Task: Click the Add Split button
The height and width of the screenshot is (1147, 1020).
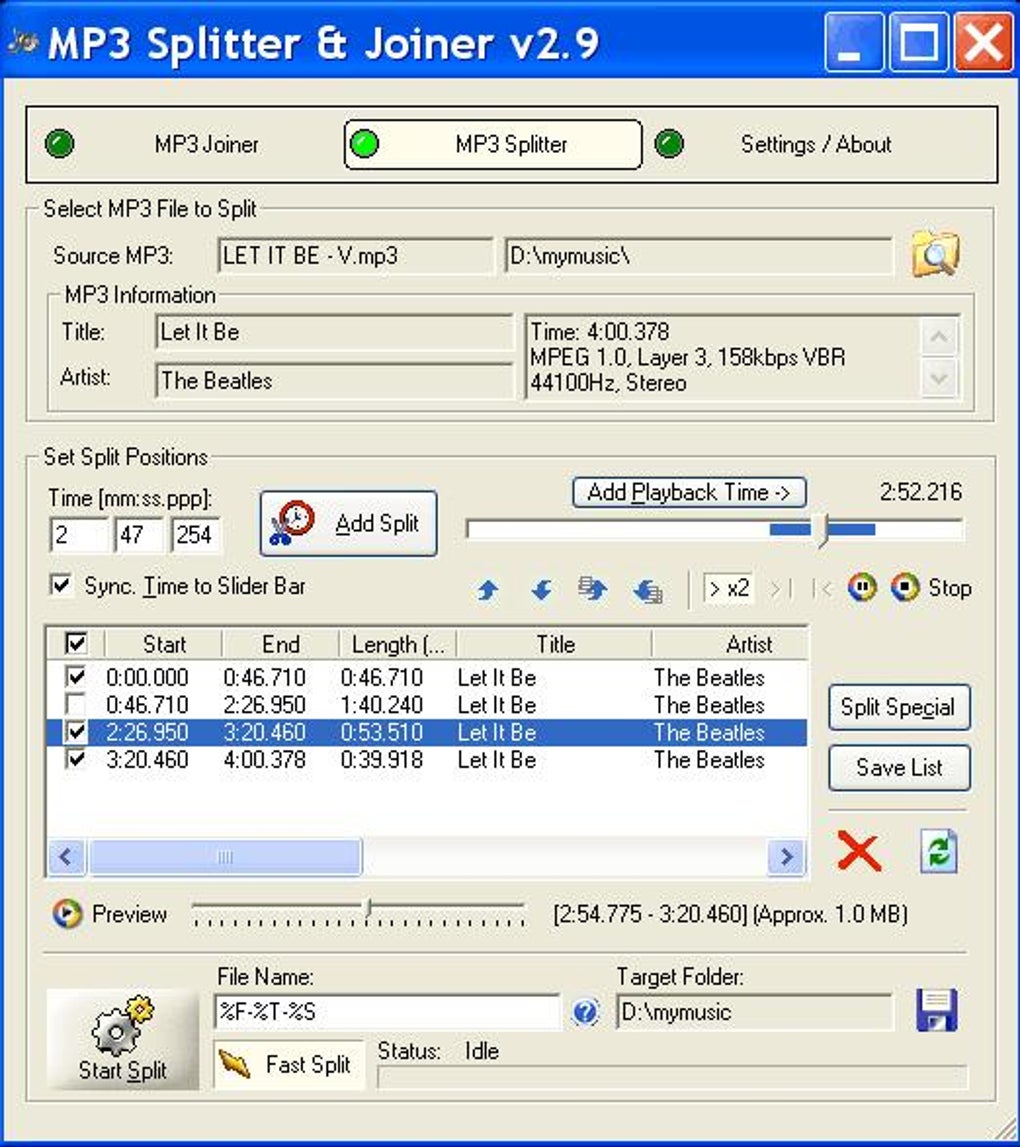Action: (348, 524)
